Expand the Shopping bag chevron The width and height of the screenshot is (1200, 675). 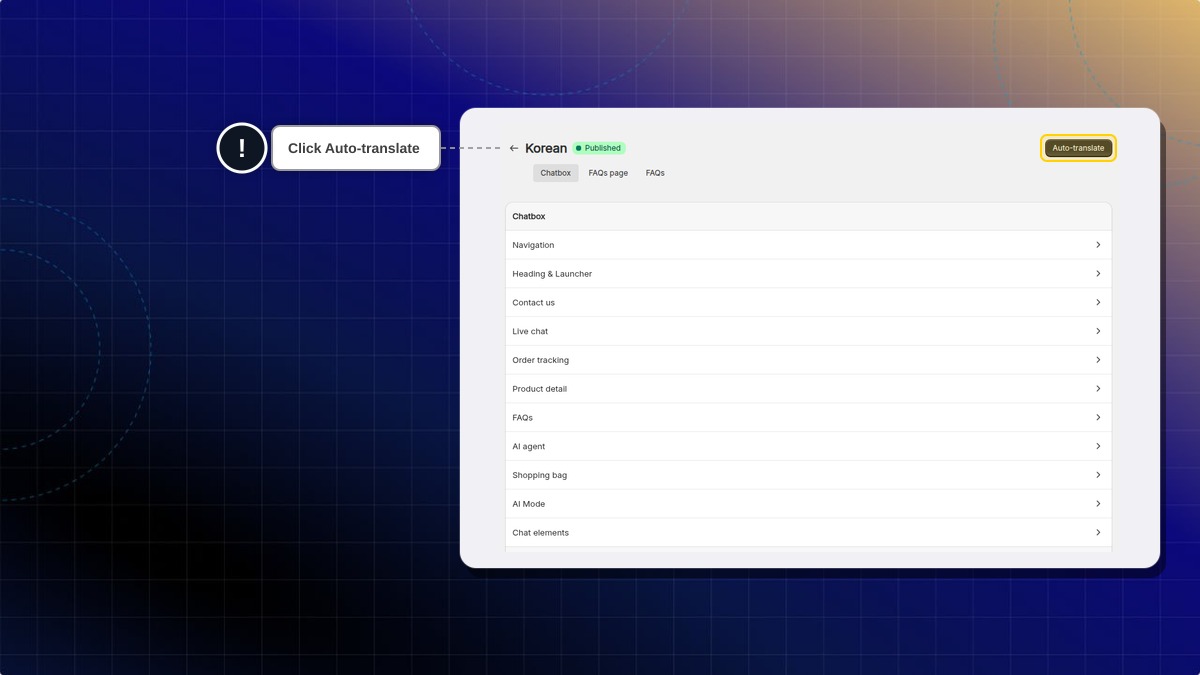pyautogui.click(x=1098, y=475)
